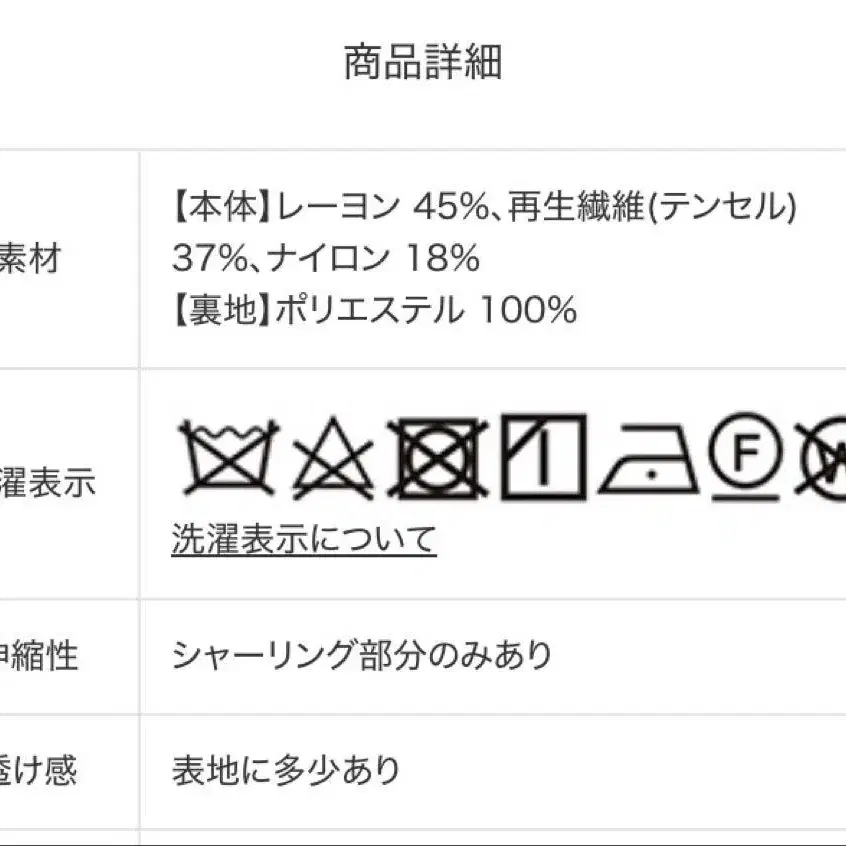Click the do-not-wash laundry symbol

coord(229,458)
